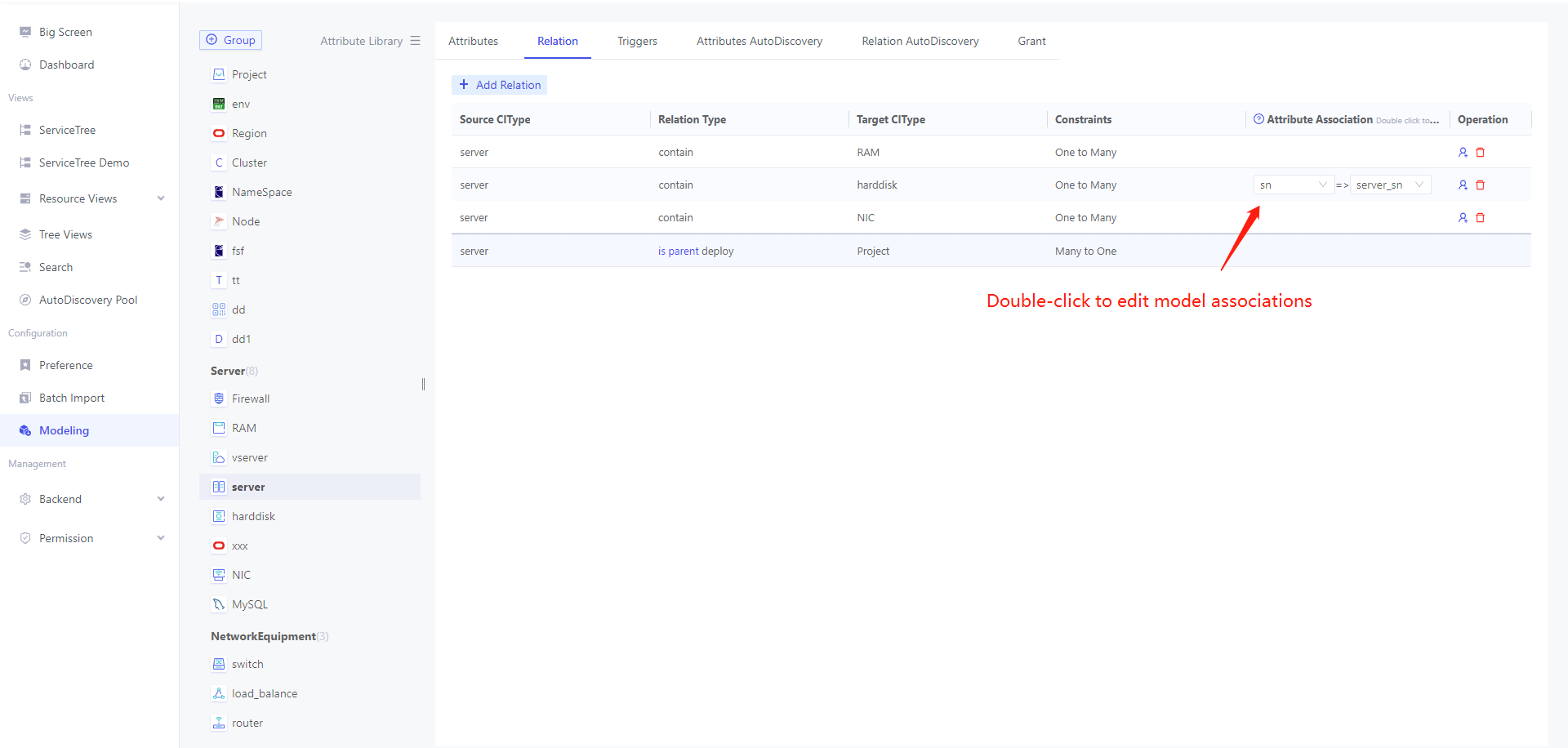The height and width of the screenshot is (748, 1568).
Task: Delete the server to RAM relation
Action: pyautogui.click(x=1480, y=153)
